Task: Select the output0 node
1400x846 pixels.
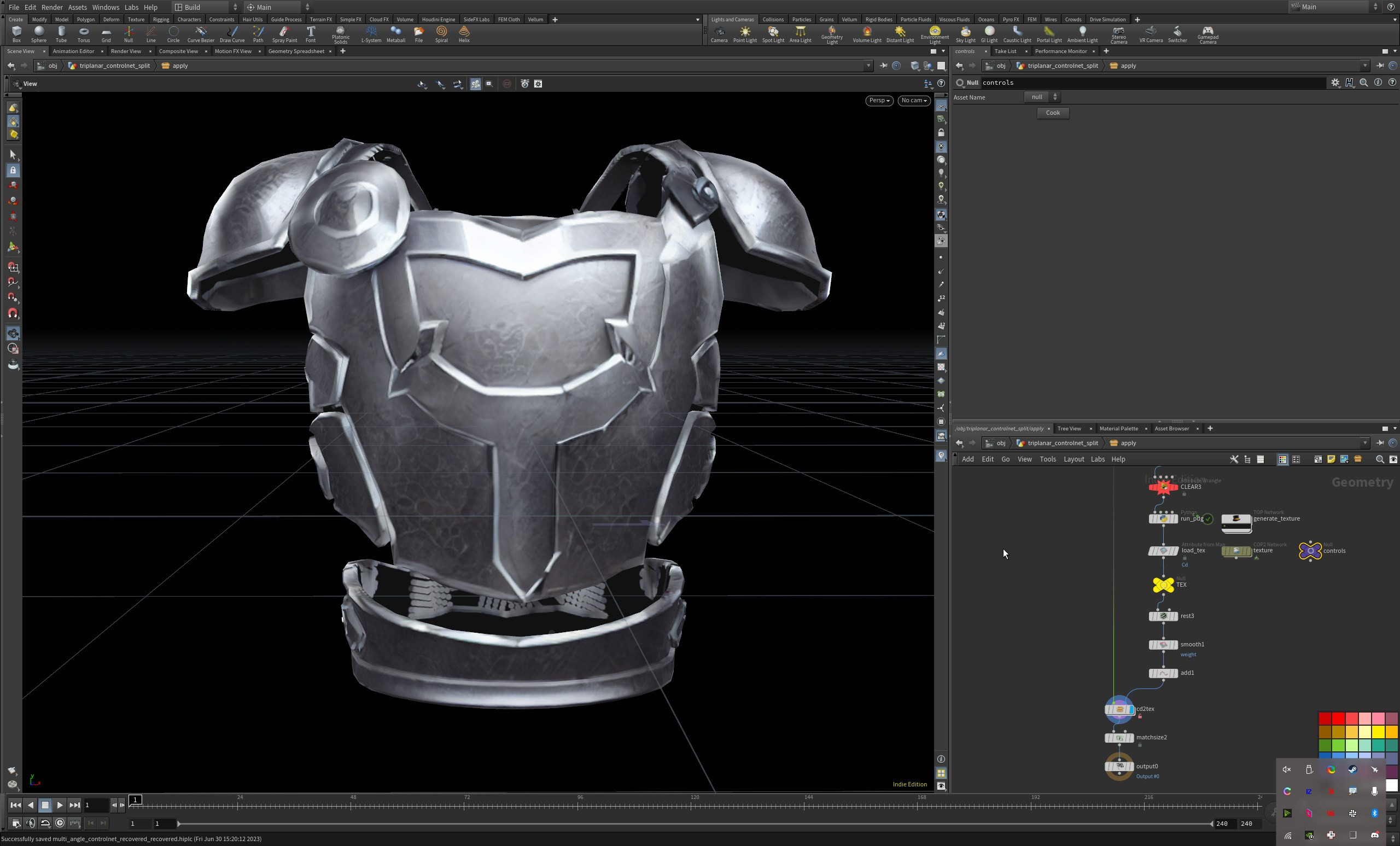Action: tap(1119, 767)
